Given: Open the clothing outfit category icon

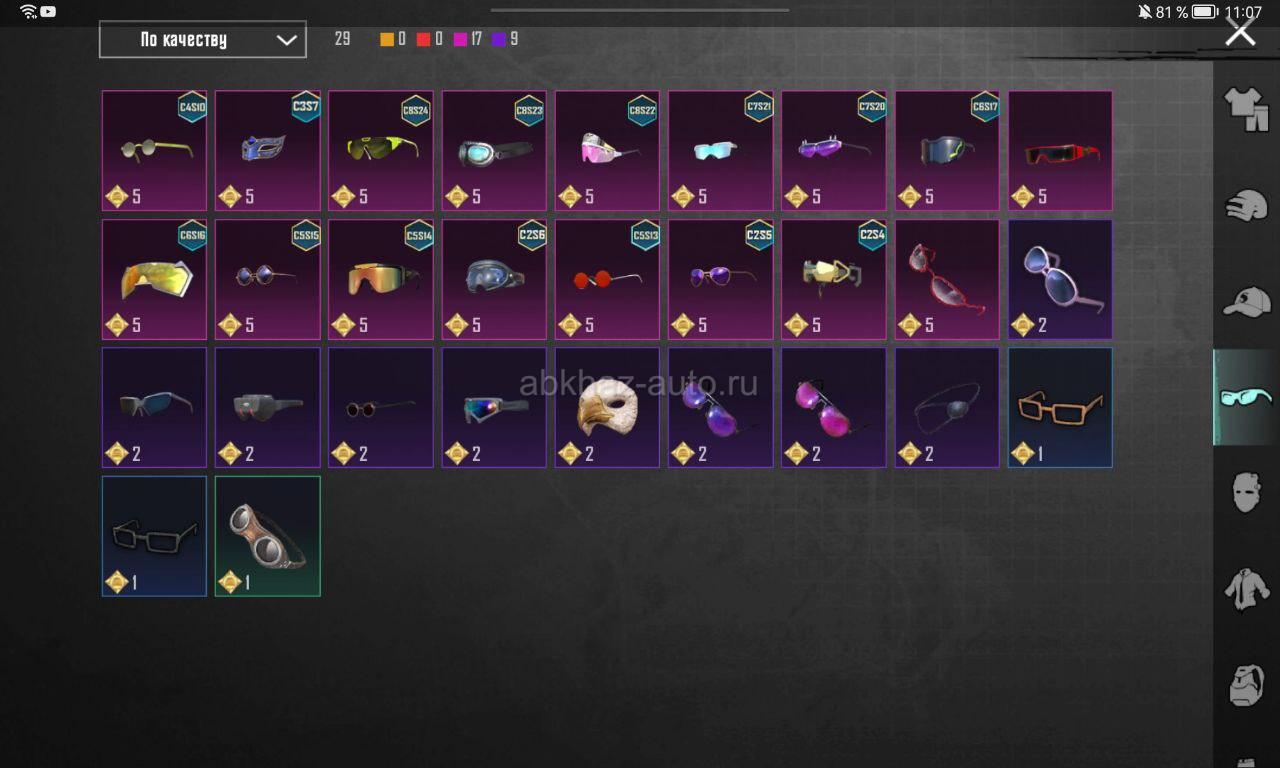Looking at the screenshot, I should click(1246, 108).
